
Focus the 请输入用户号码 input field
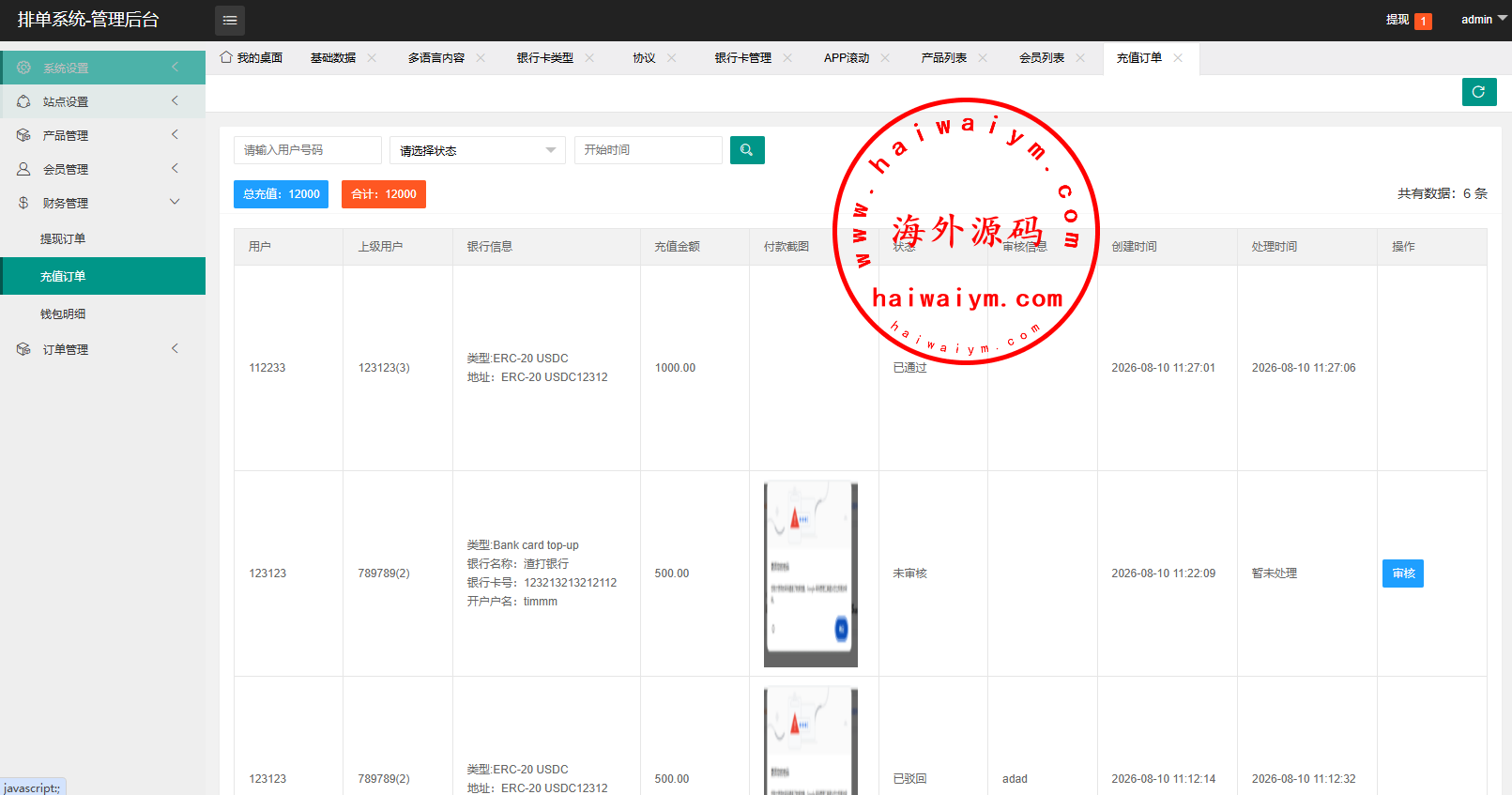[x=308, y=150]
